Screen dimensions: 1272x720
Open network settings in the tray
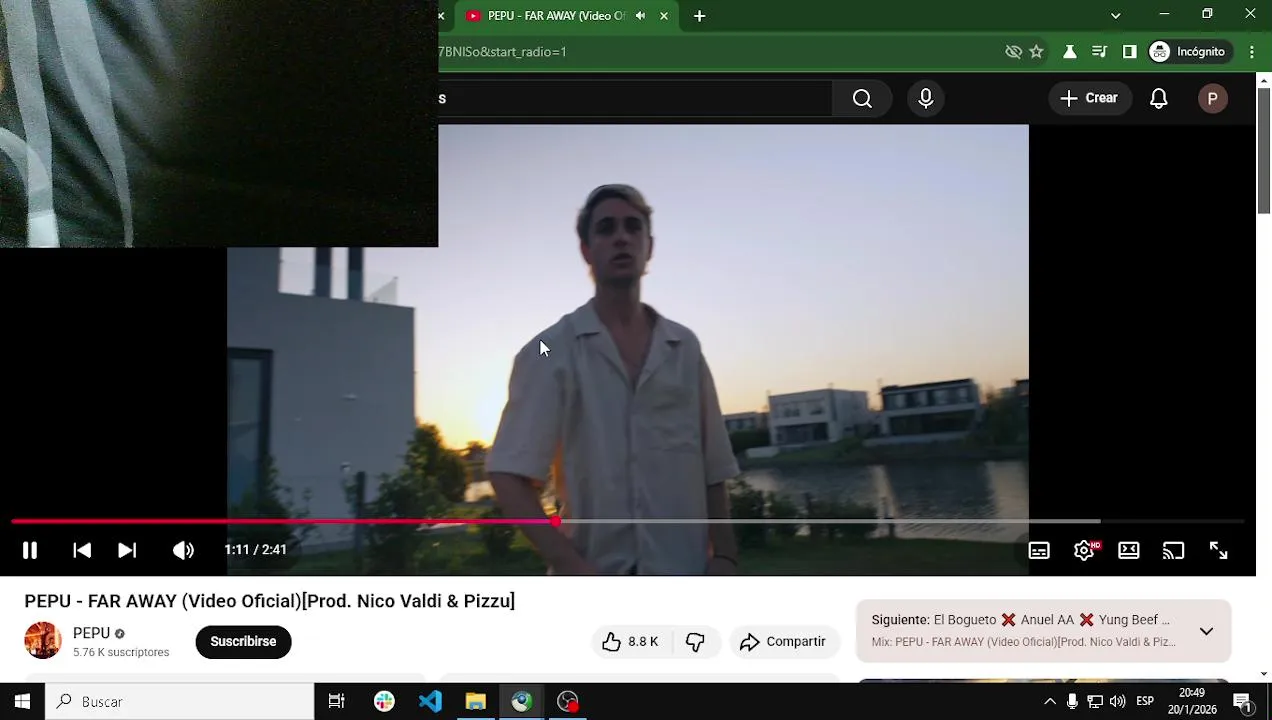point(1095,701)
